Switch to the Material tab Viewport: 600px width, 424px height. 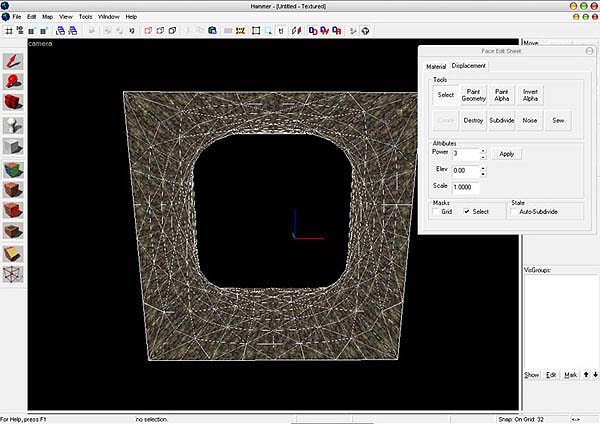[x=436, y=66]
